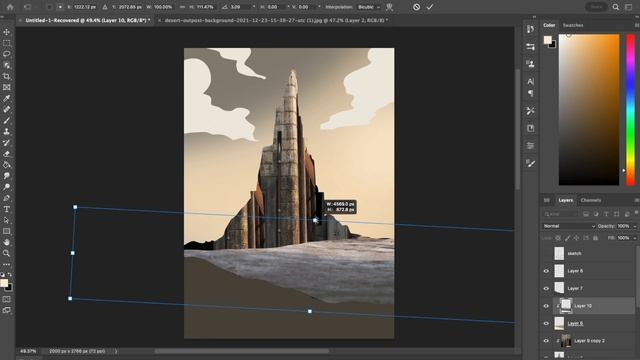Select the Lasso tool
The image size is (640, 360).
click(7, 54)
